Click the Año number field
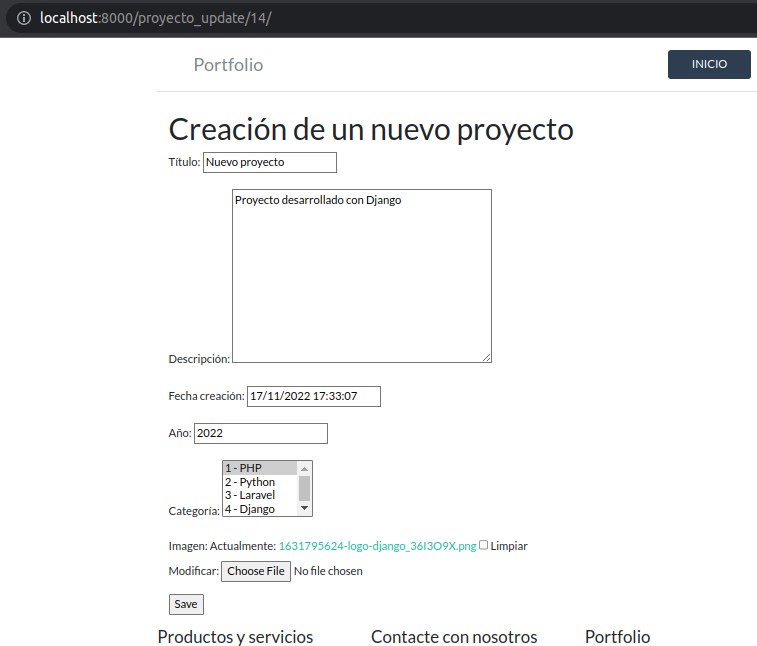 tap(260, 434)
